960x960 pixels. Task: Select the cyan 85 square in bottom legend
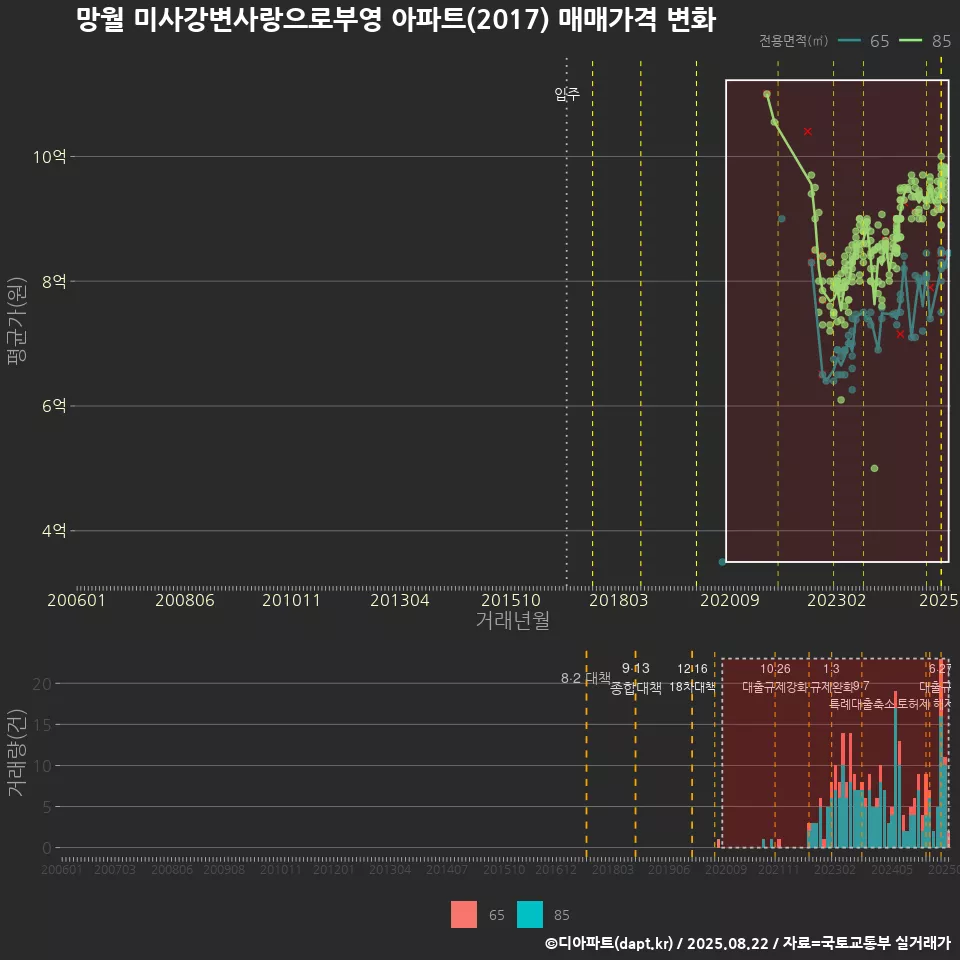530,915
